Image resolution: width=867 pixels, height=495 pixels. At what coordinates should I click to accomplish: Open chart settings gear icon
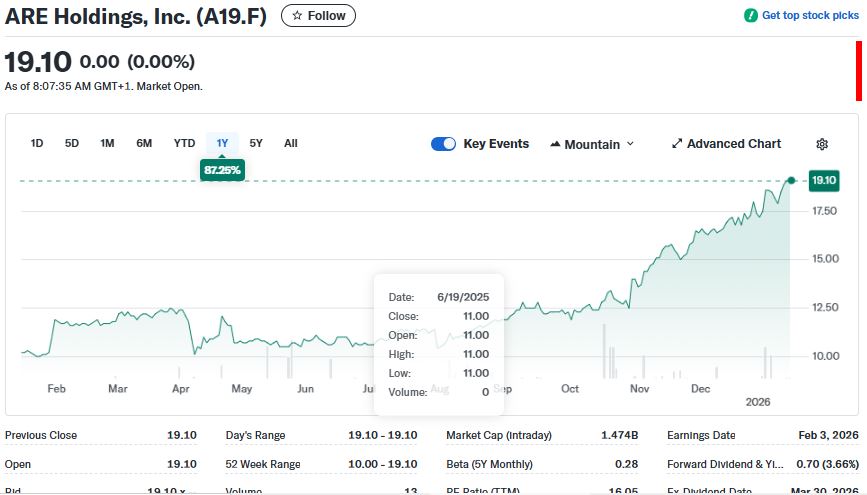(x=822, y=144)
